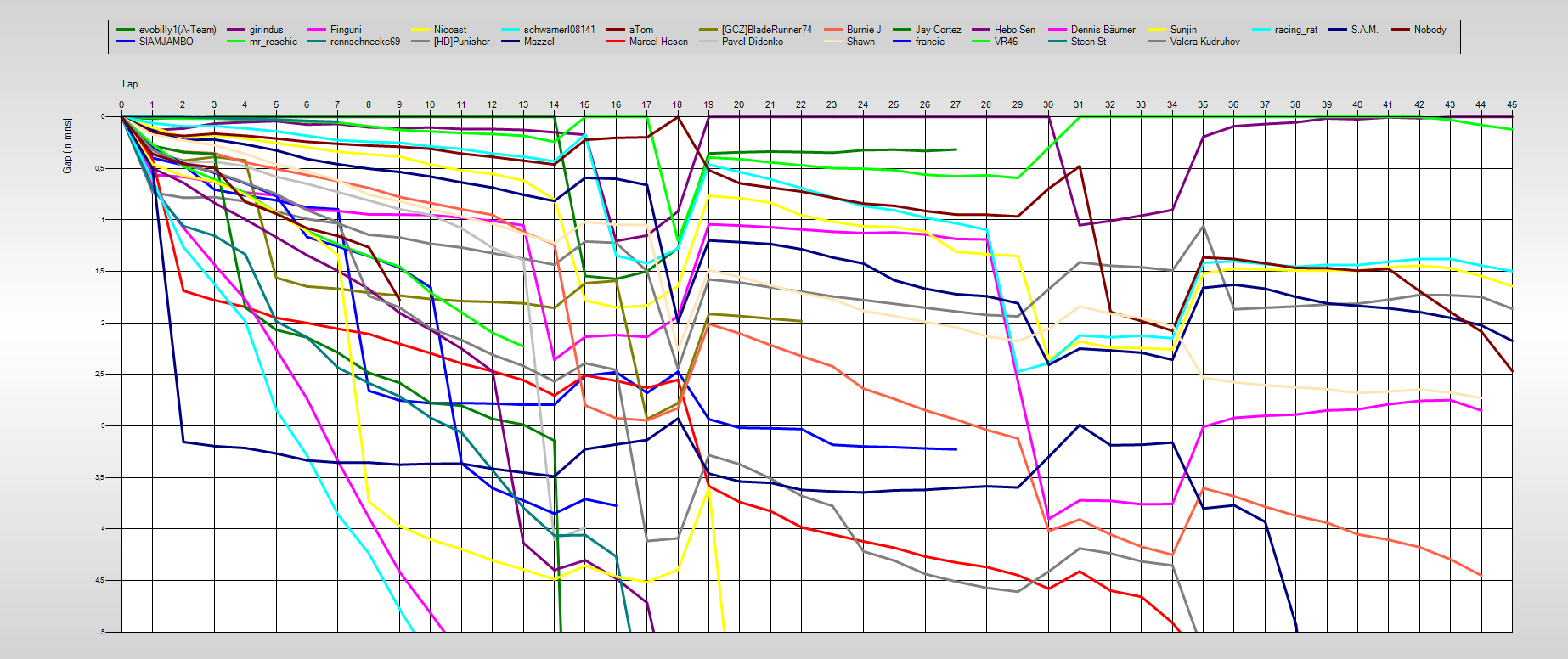This screenshot has height=659, width=1568.
Task: Select the girindus legend label
Action: 266,30
